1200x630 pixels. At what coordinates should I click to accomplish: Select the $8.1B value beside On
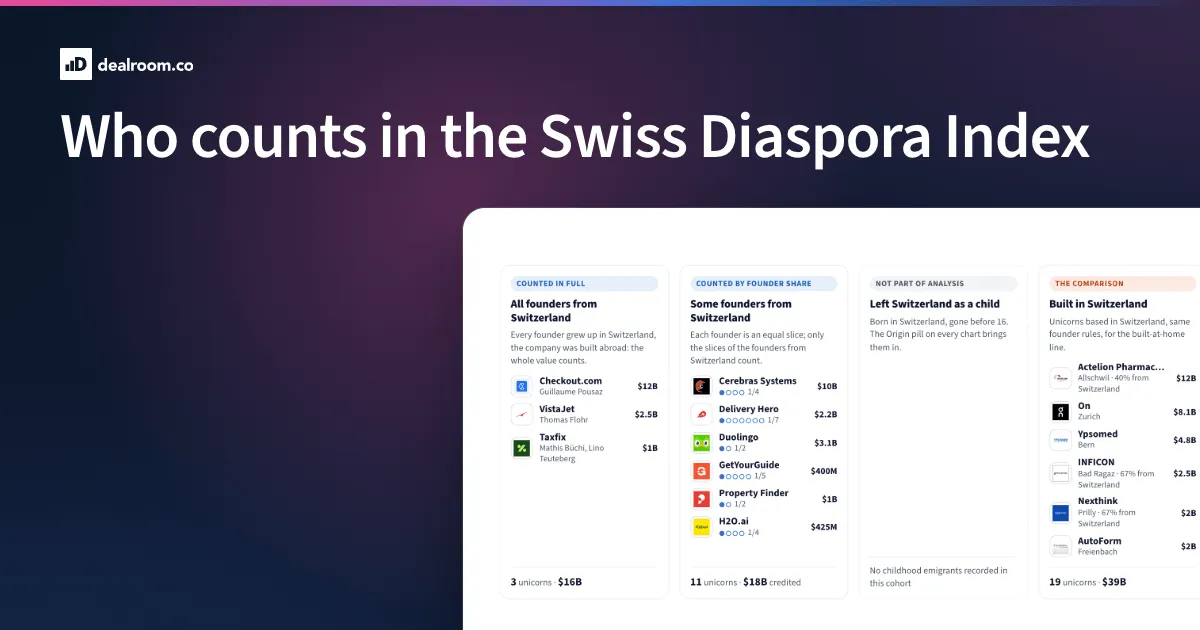tap(1185, 412)
